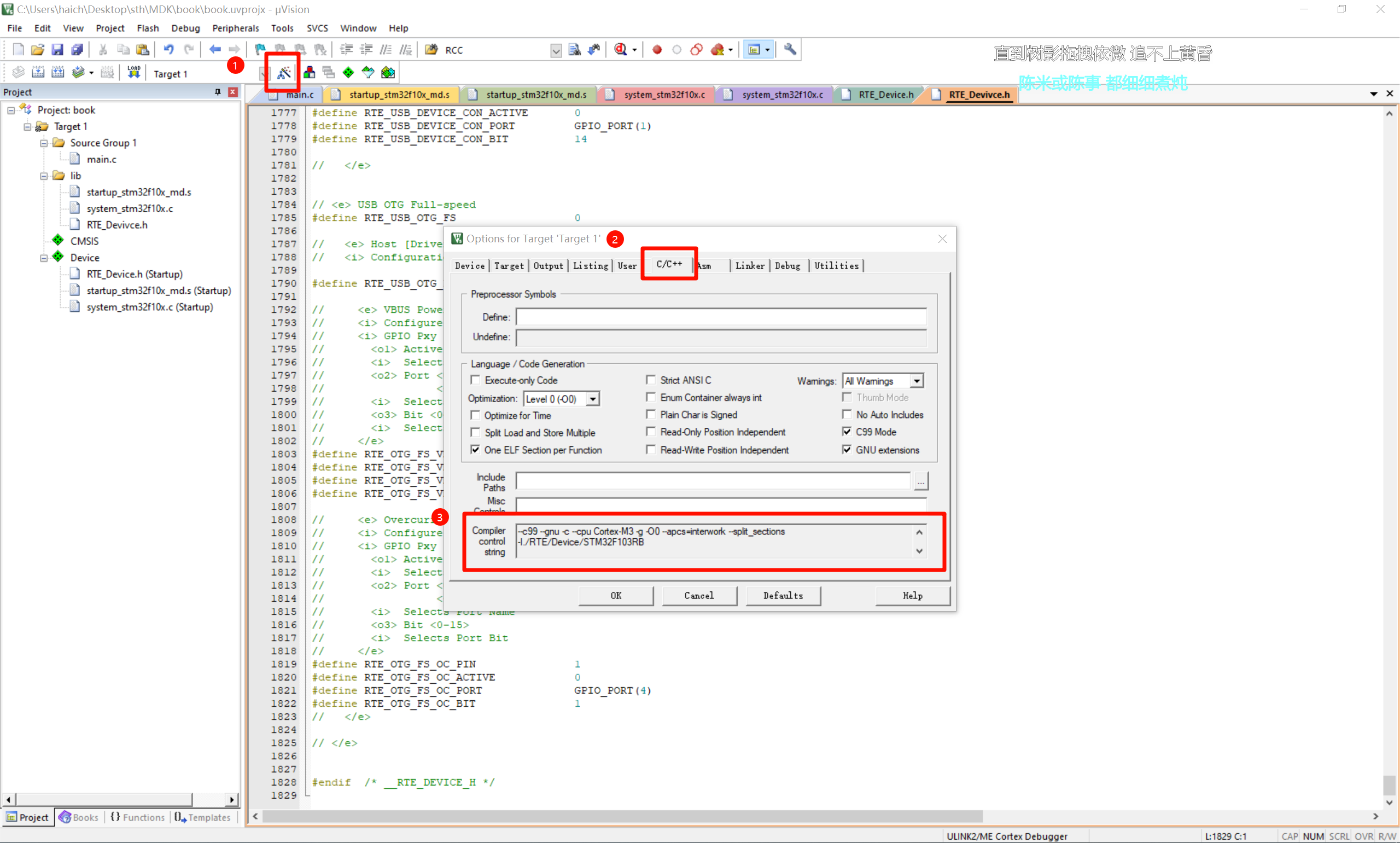Click the OK button

tap(615, 595)
